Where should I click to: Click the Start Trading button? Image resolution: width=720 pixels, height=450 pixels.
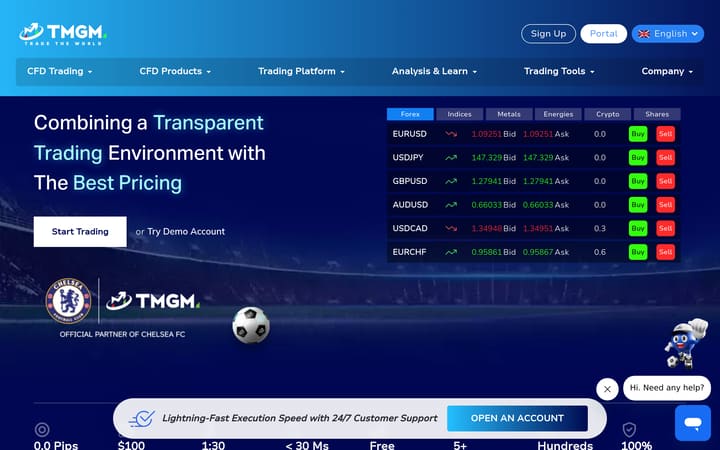click(80, 231)
